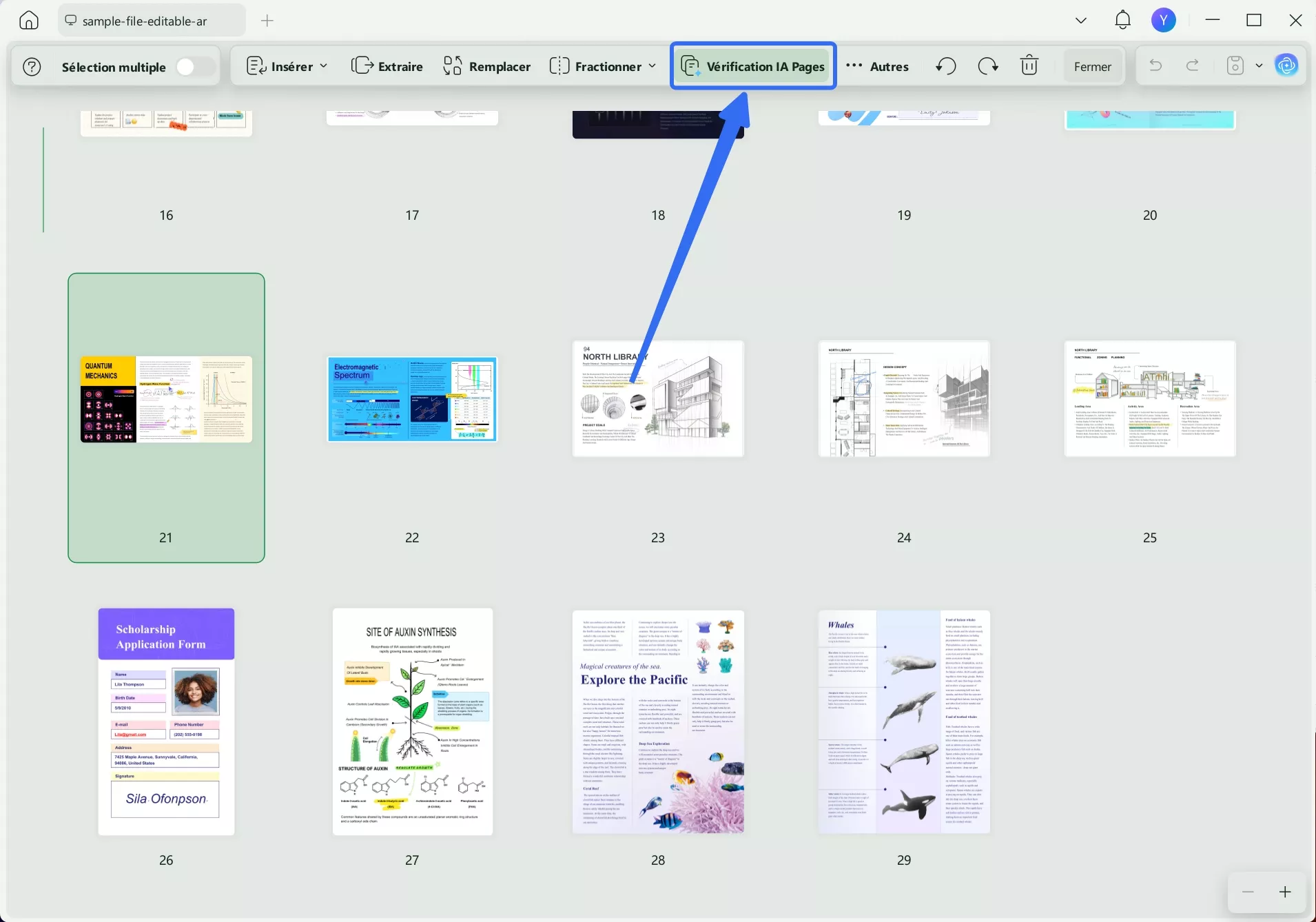Add a new tab with plus button
This screenshot has width=1316, height=922.
pos(267,21)
